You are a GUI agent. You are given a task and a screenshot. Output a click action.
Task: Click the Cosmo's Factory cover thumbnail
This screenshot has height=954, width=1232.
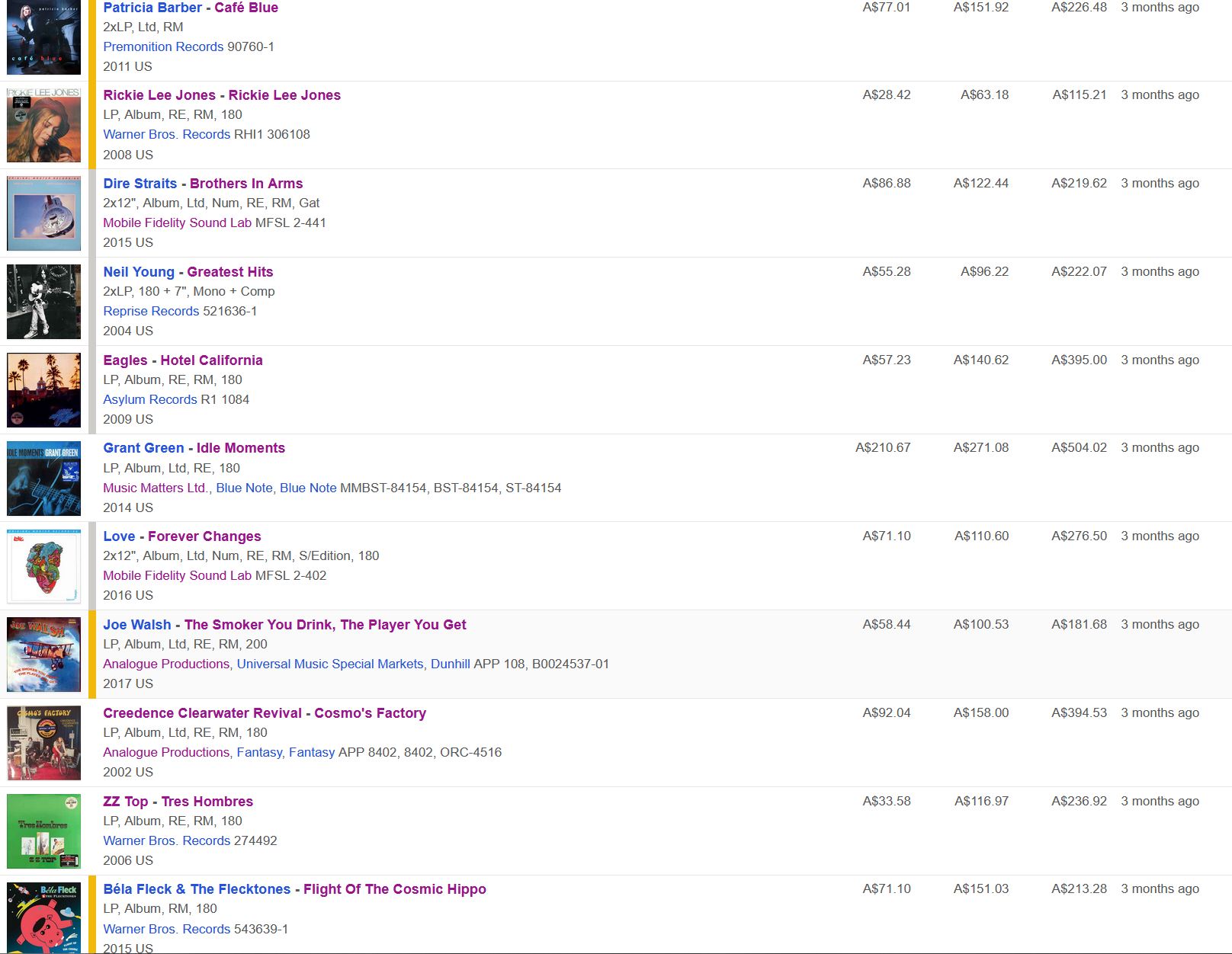(43, 743)
